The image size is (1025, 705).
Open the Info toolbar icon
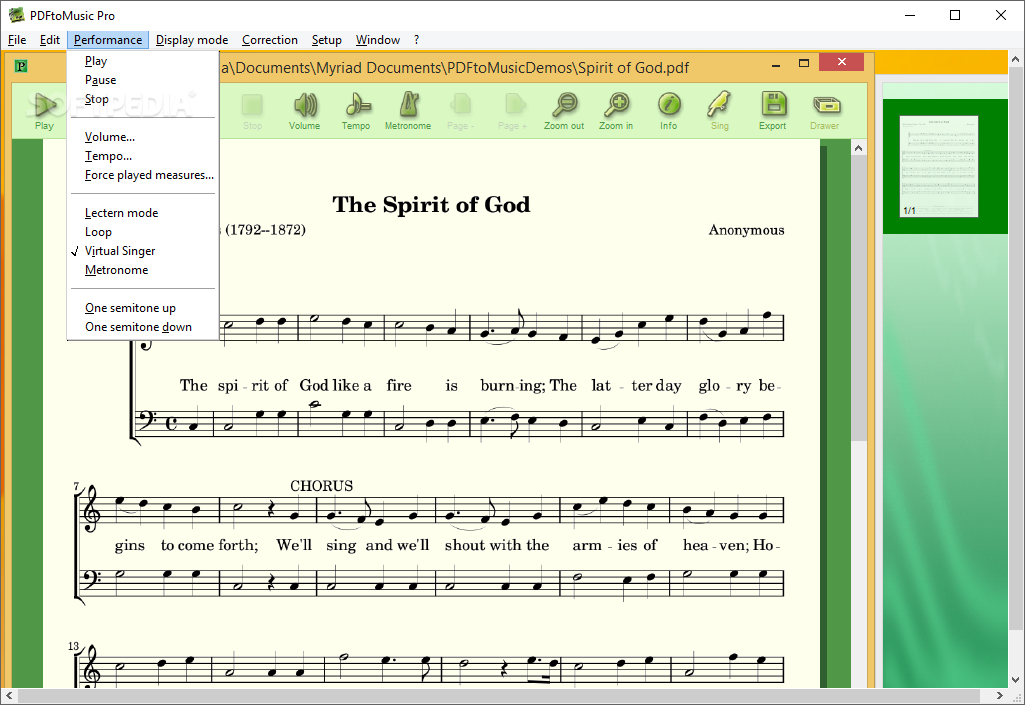coord(669,111)
